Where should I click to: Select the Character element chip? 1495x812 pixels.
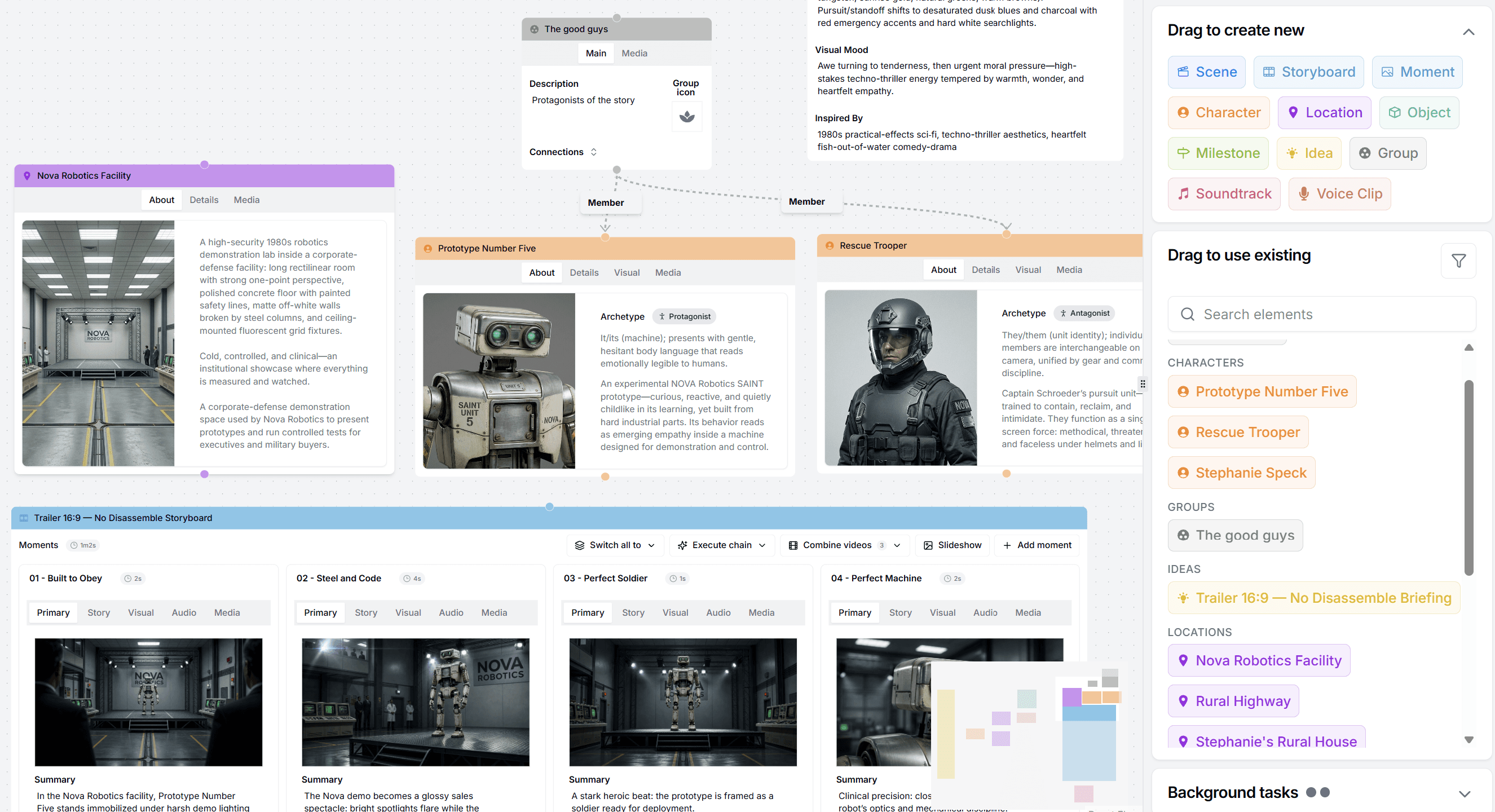pyautogui.click(x=1219, y=113)
